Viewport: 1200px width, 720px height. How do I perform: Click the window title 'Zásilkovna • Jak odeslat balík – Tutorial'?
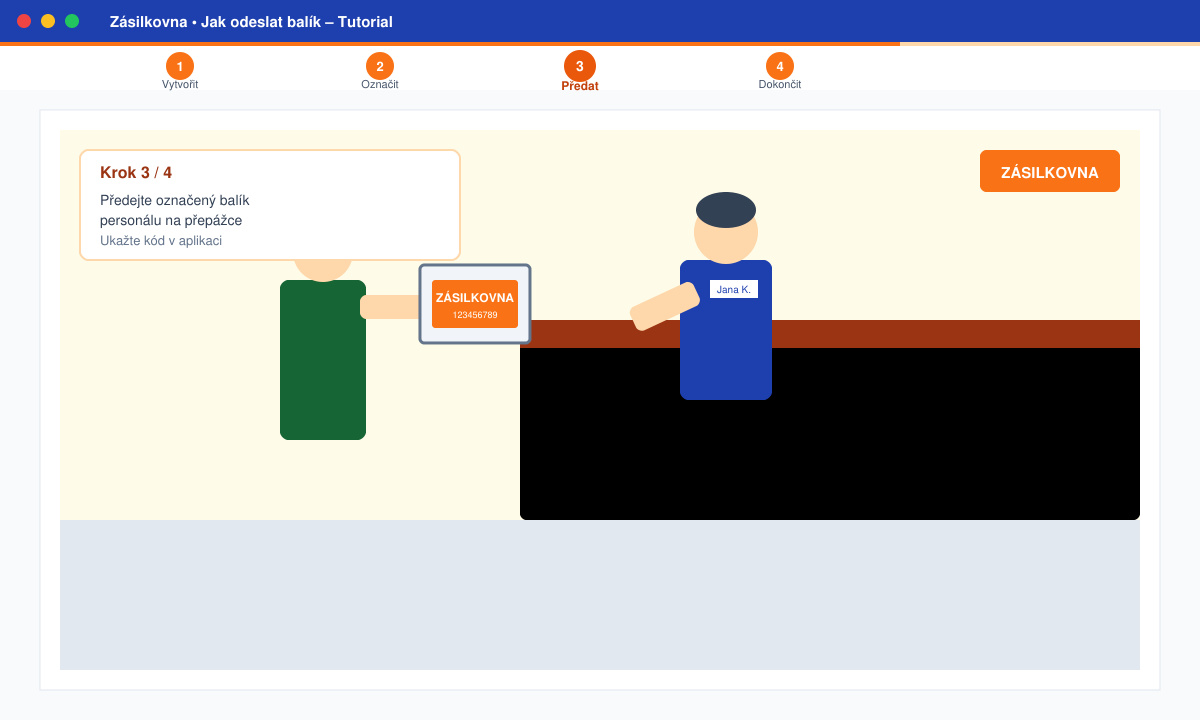(251, 21)
